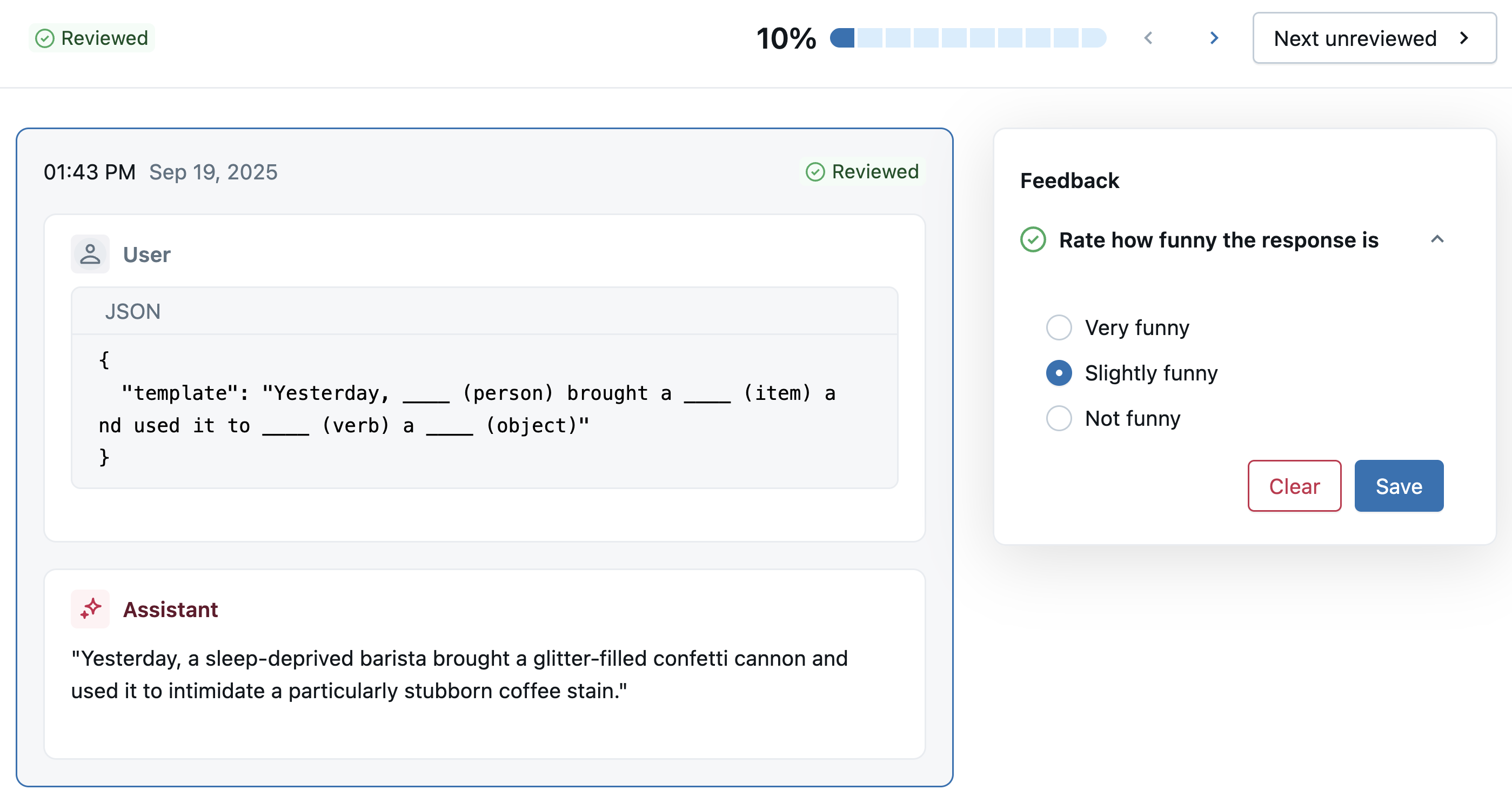Click the User avatar icon

point(90,253)
